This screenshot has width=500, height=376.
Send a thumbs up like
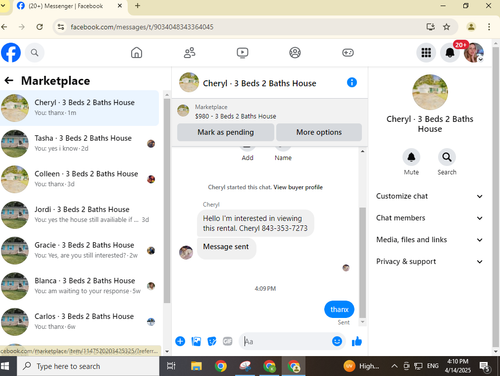357,341
